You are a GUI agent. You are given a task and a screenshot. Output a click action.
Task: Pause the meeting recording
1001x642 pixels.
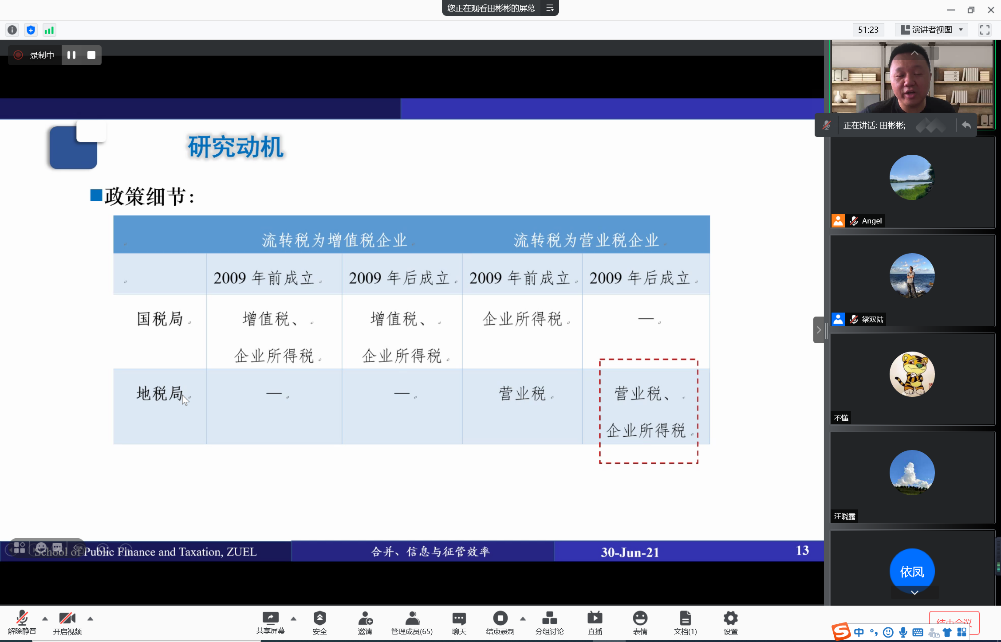71,55
